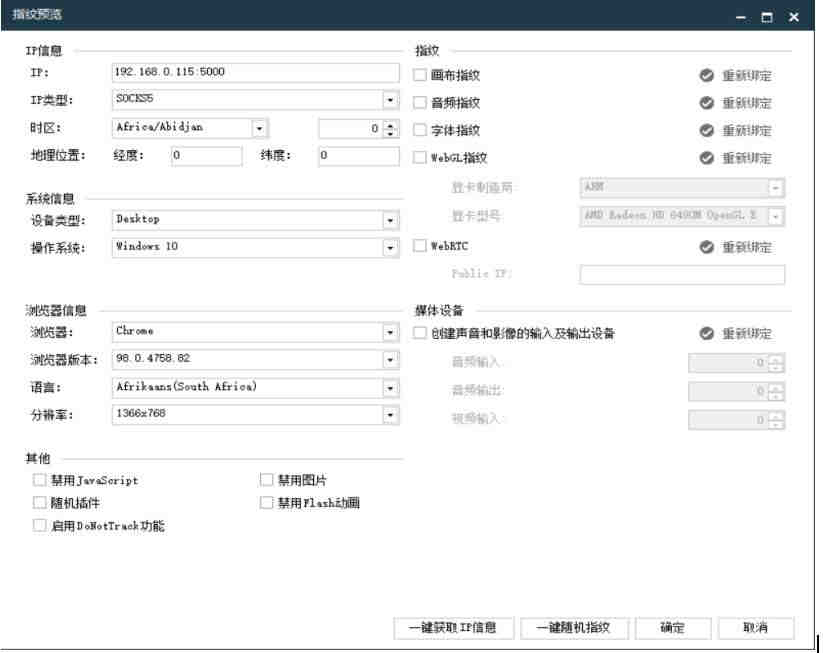
Task: Click the 视频输入 spinner field
Action: pos(736,419)
